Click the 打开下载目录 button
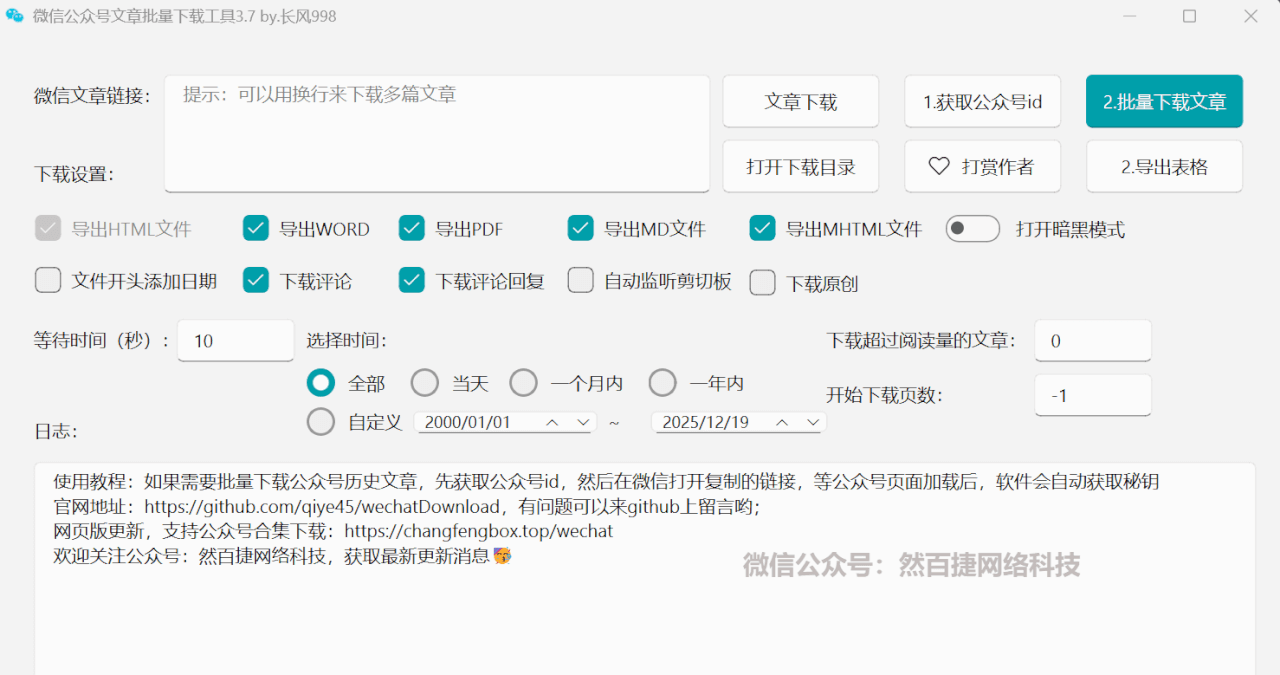 [800, 166]
